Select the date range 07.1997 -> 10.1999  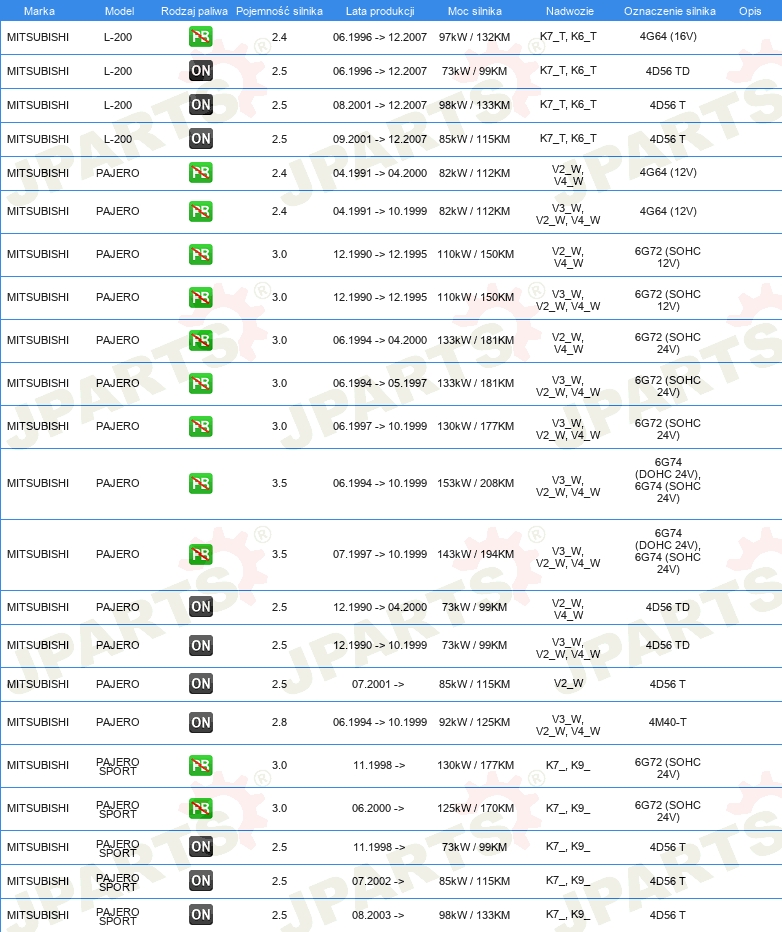380,554
